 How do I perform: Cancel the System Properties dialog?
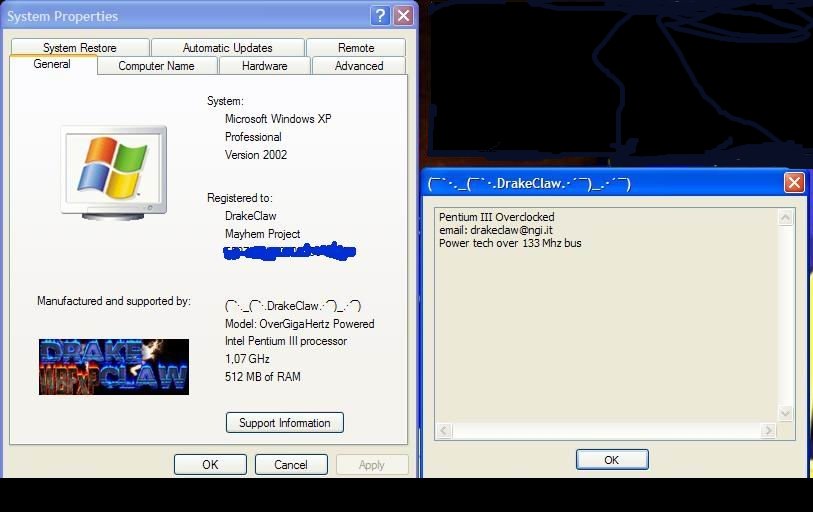pyautogui.click(x=291, y=464)
